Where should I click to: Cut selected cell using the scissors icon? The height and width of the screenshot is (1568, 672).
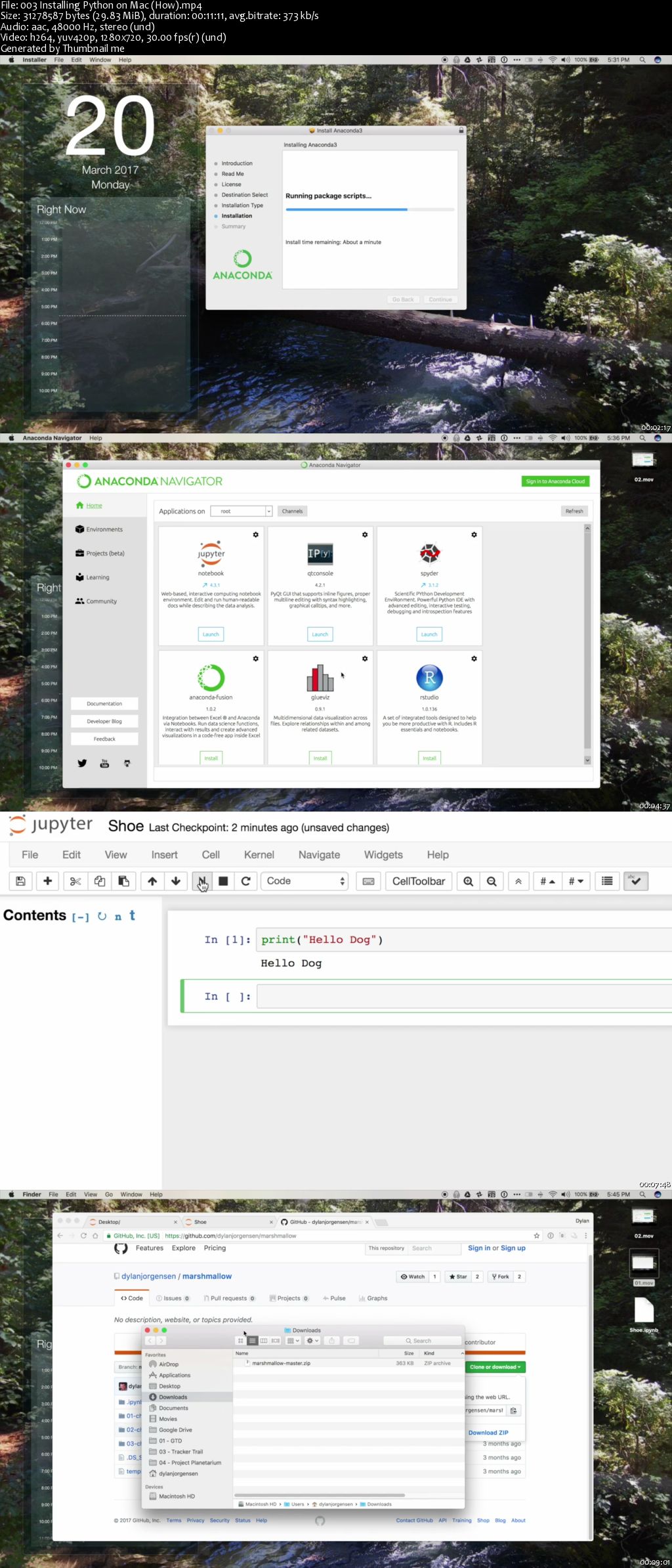(75, 881)
